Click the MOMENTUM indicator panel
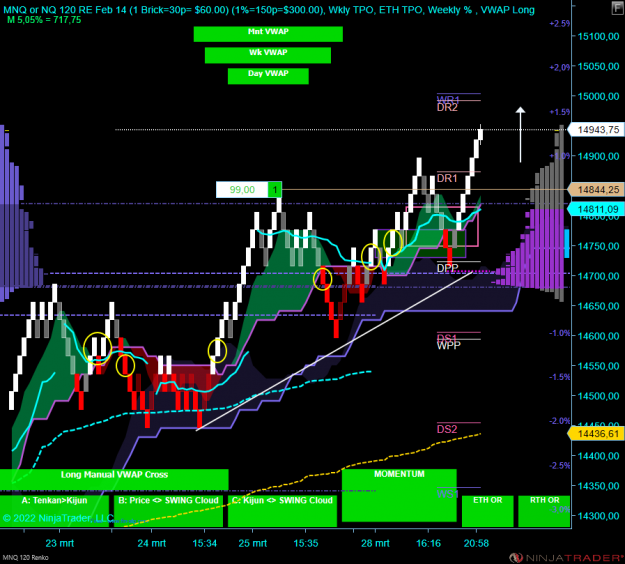625x564 pixels. point(399,495)
